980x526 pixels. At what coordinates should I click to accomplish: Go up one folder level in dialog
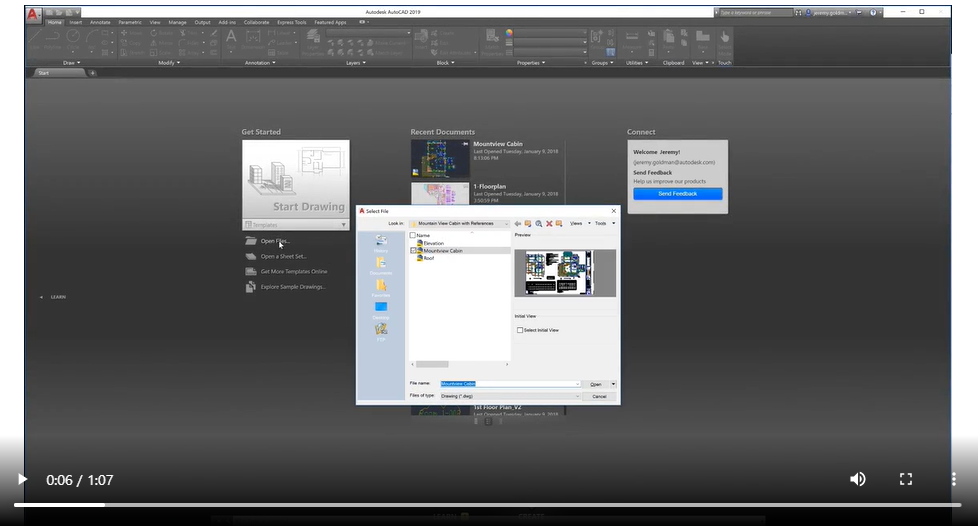pyautogui.click(x=528, y=224)
